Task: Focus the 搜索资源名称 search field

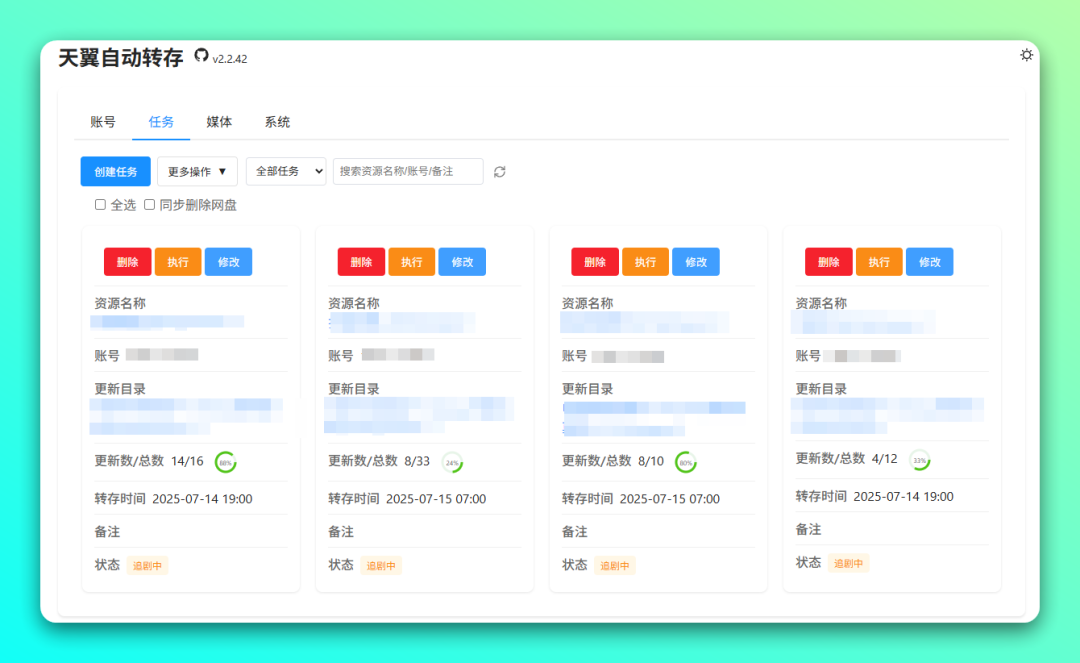Action: 408,172
